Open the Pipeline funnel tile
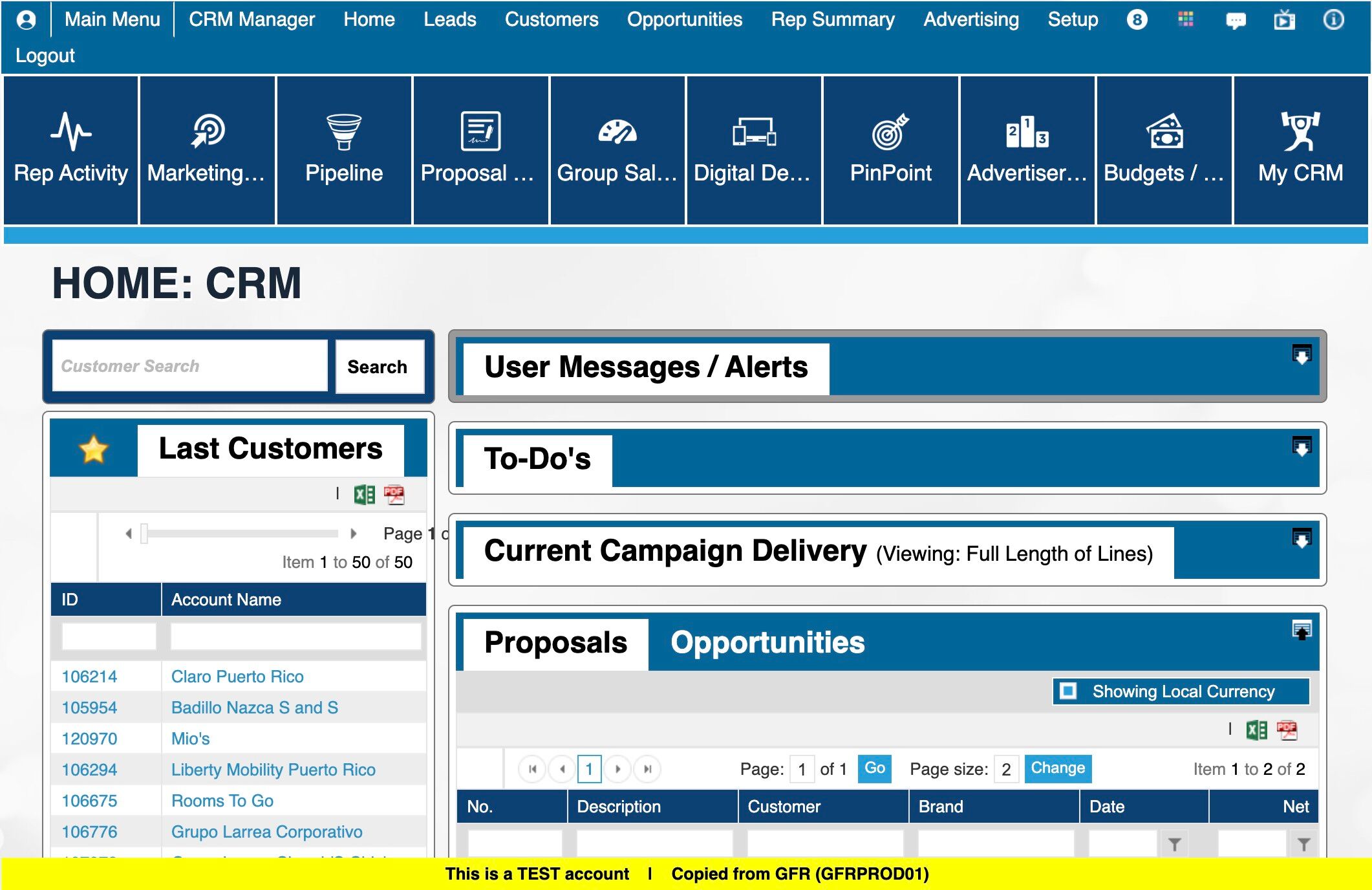This screenshot has width=1372, height=890. (344, 150)
